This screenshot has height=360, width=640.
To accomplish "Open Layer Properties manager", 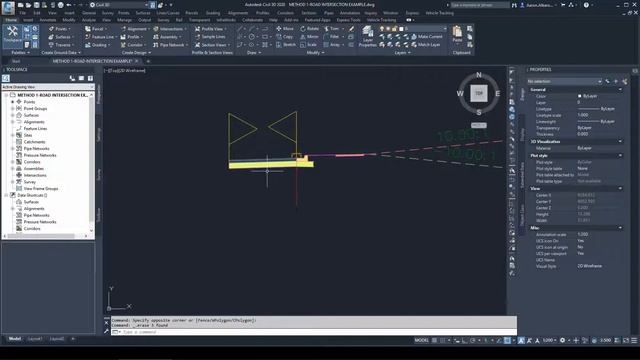I will click(367, 37).
